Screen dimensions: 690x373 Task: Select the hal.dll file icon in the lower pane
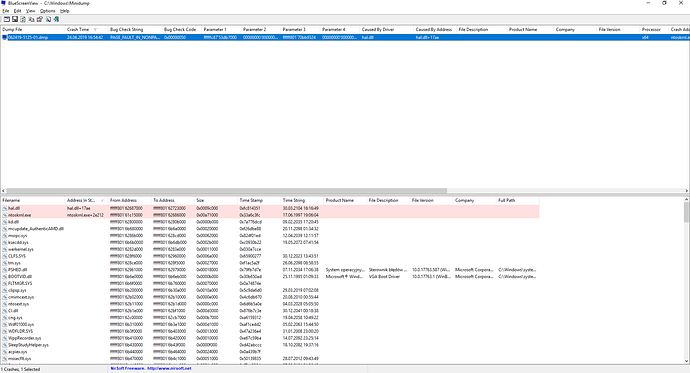click(5, 208)
